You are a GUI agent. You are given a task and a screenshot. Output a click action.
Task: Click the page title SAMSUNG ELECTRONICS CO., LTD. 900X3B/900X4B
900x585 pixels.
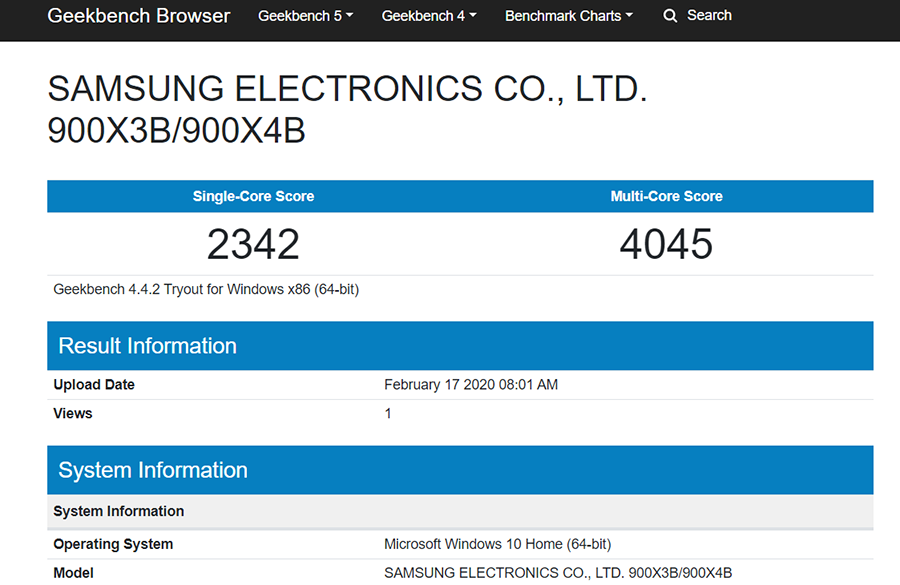[x=347, y=109]
